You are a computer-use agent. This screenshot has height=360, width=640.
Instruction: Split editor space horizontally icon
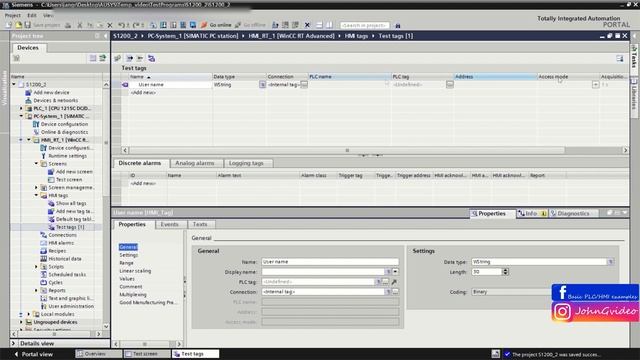tap(319, 25)
